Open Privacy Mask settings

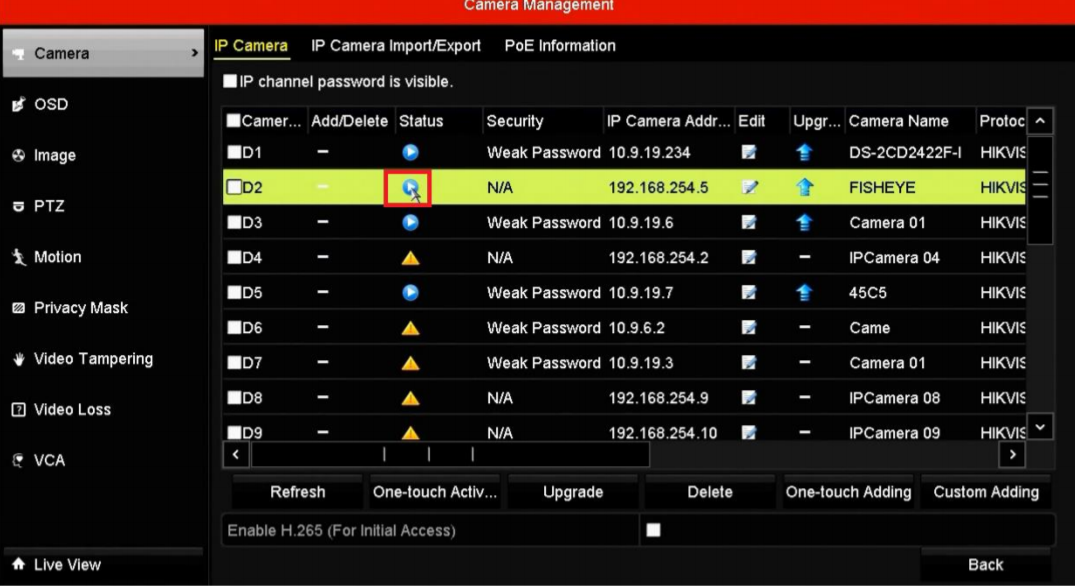point(18,307)
